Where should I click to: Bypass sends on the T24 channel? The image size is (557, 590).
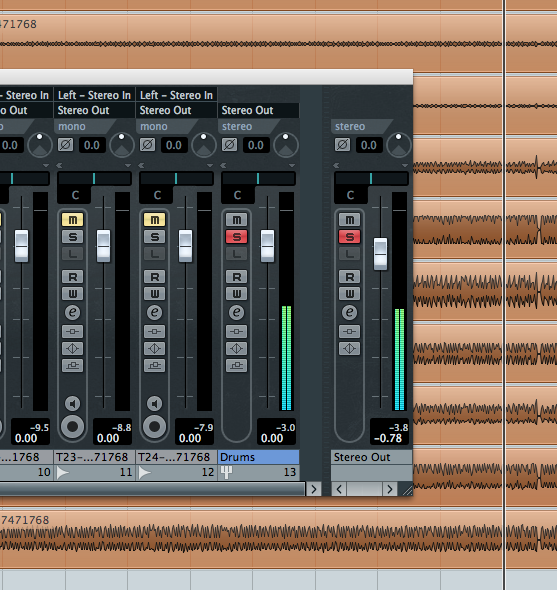(155, 365)
